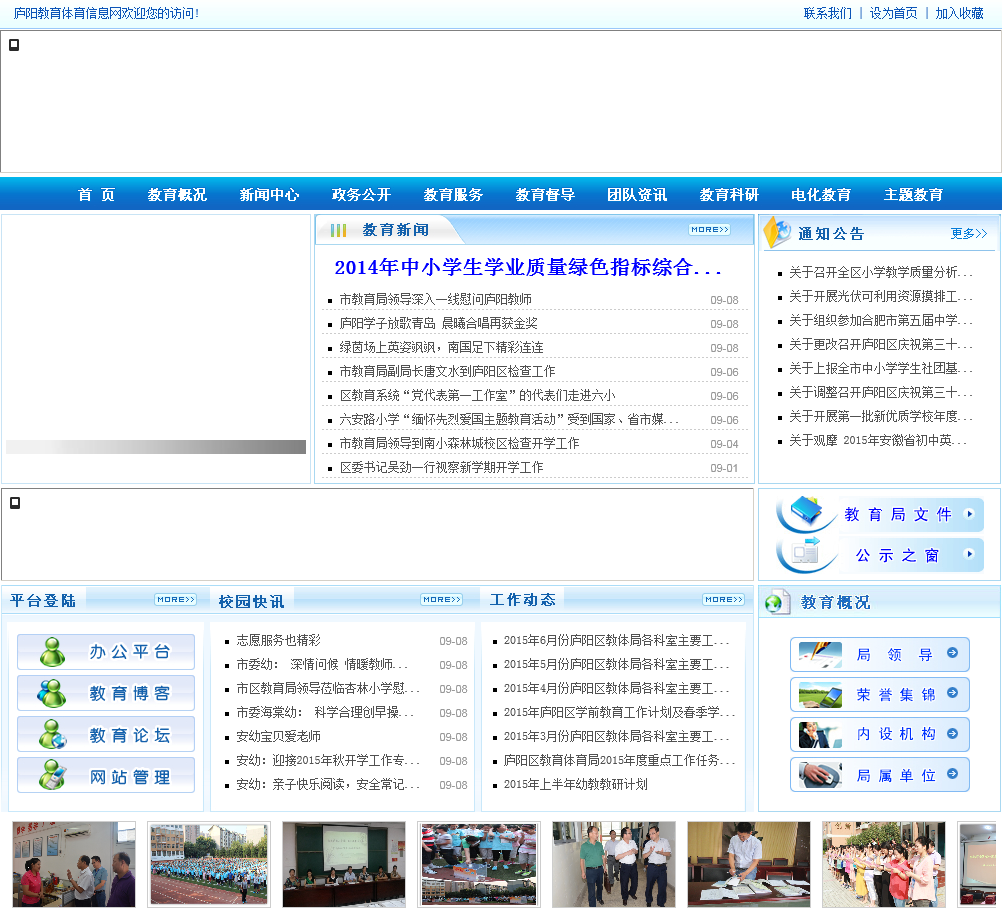The width and height of the screenshot is (1002, 911).
Task: Open notice 关于开展光伏可利用资源摸排工
Action: click(881, 296)
